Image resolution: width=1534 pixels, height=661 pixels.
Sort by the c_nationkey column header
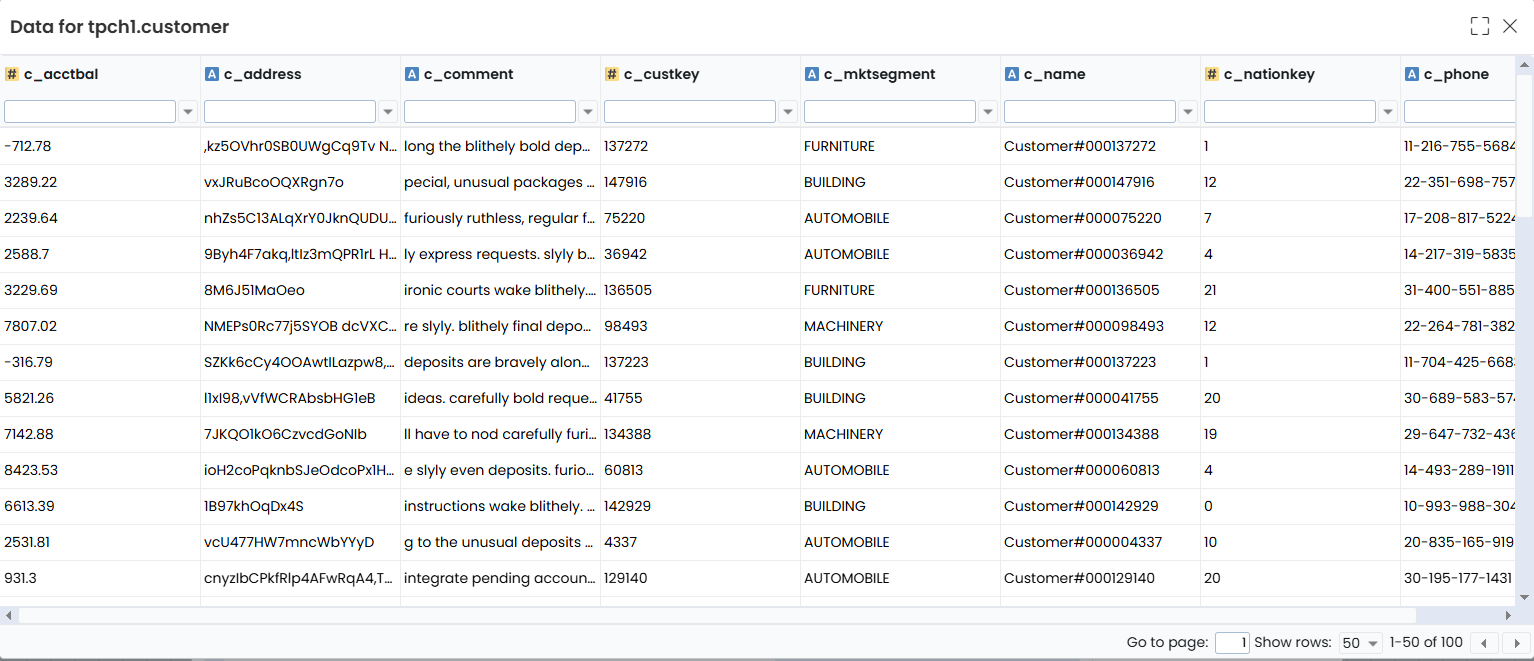pos(1269,74)
